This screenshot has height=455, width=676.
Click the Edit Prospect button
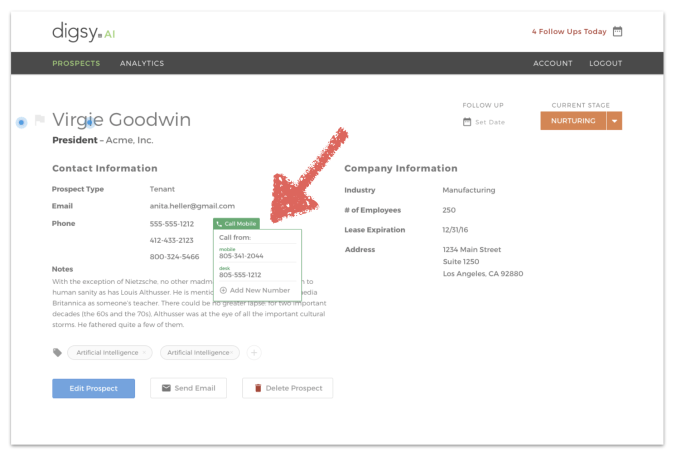click(93, 388)
